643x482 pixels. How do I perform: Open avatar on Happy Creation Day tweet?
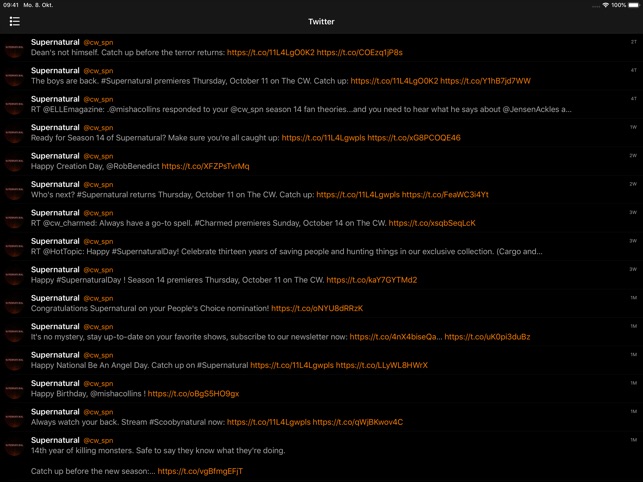(x=14, y=162)
